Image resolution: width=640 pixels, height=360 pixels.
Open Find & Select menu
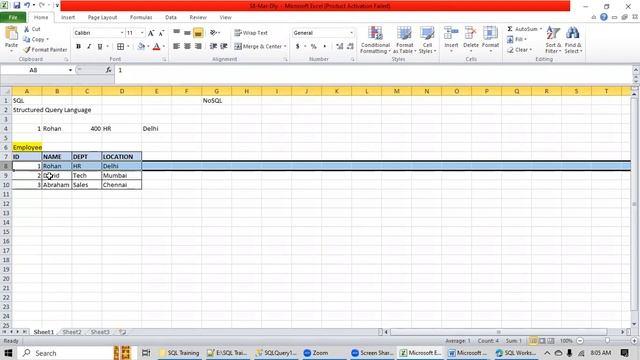pos(573,40)
